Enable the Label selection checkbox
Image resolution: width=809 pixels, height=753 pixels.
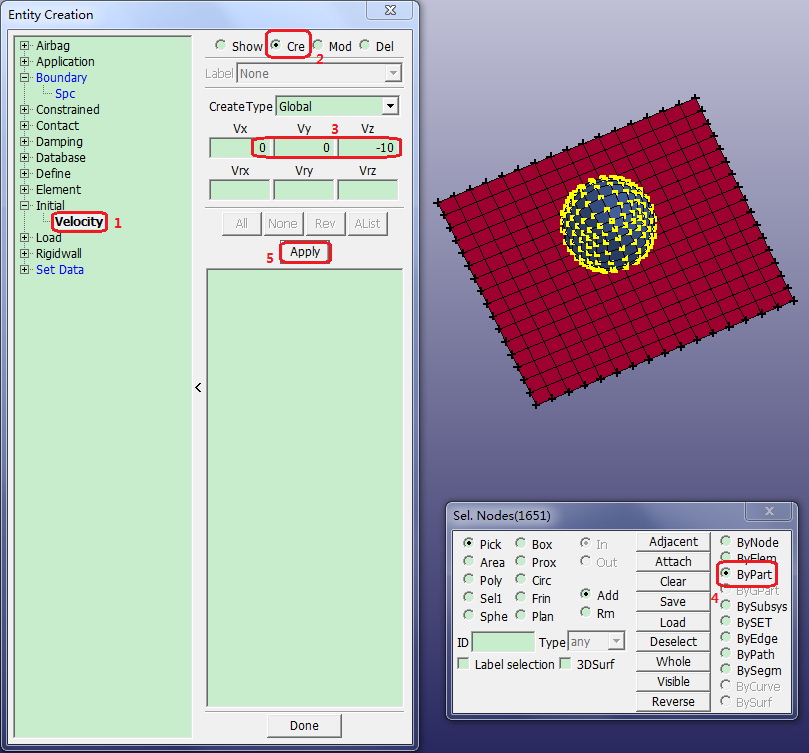pos(464,664)
